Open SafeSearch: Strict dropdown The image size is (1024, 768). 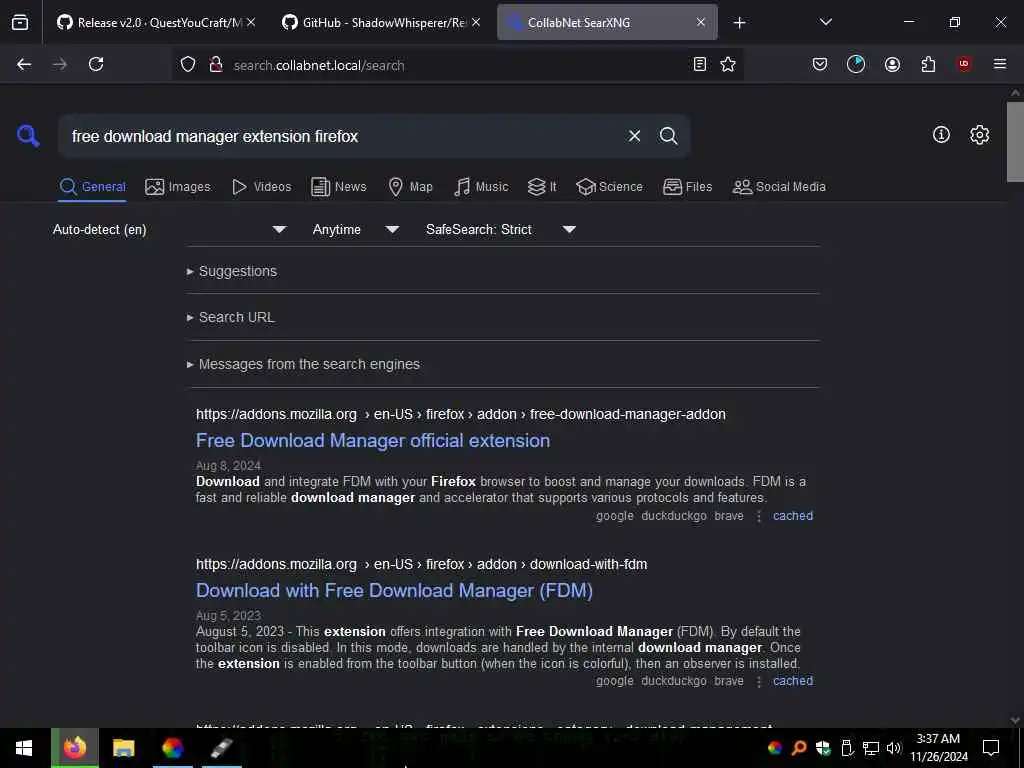[501, 229]
